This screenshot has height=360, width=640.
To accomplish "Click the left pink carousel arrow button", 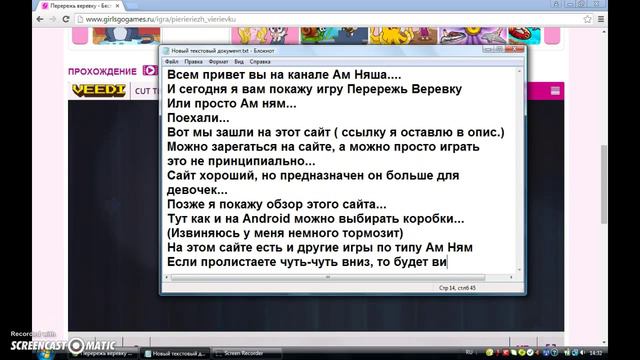I will (x=80, y=36).
